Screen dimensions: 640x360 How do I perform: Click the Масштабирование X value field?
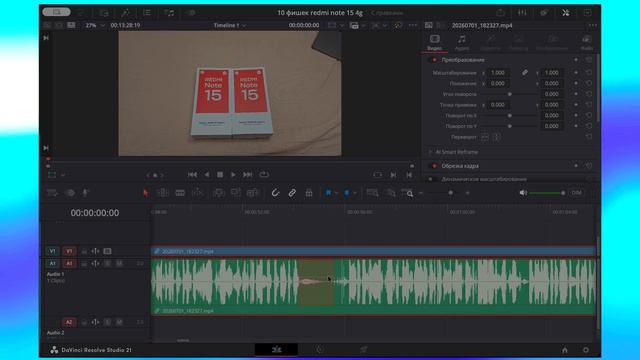tap(498, 73)
